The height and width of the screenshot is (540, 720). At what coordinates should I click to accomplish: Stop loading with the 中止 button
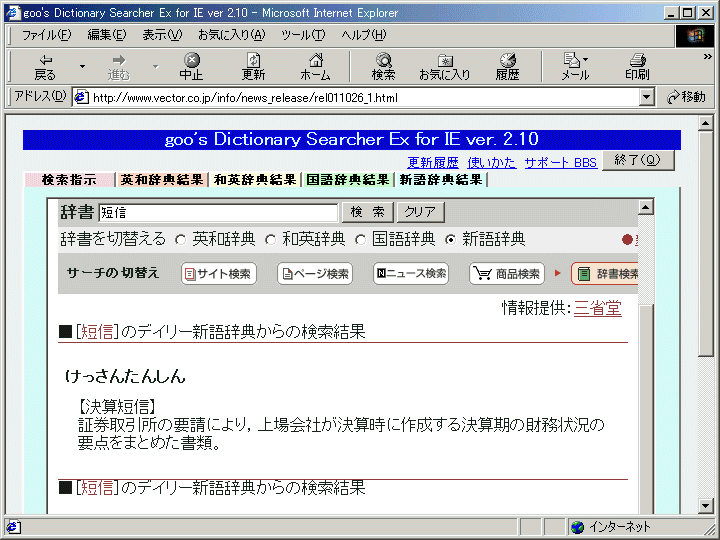click(191, 67)
